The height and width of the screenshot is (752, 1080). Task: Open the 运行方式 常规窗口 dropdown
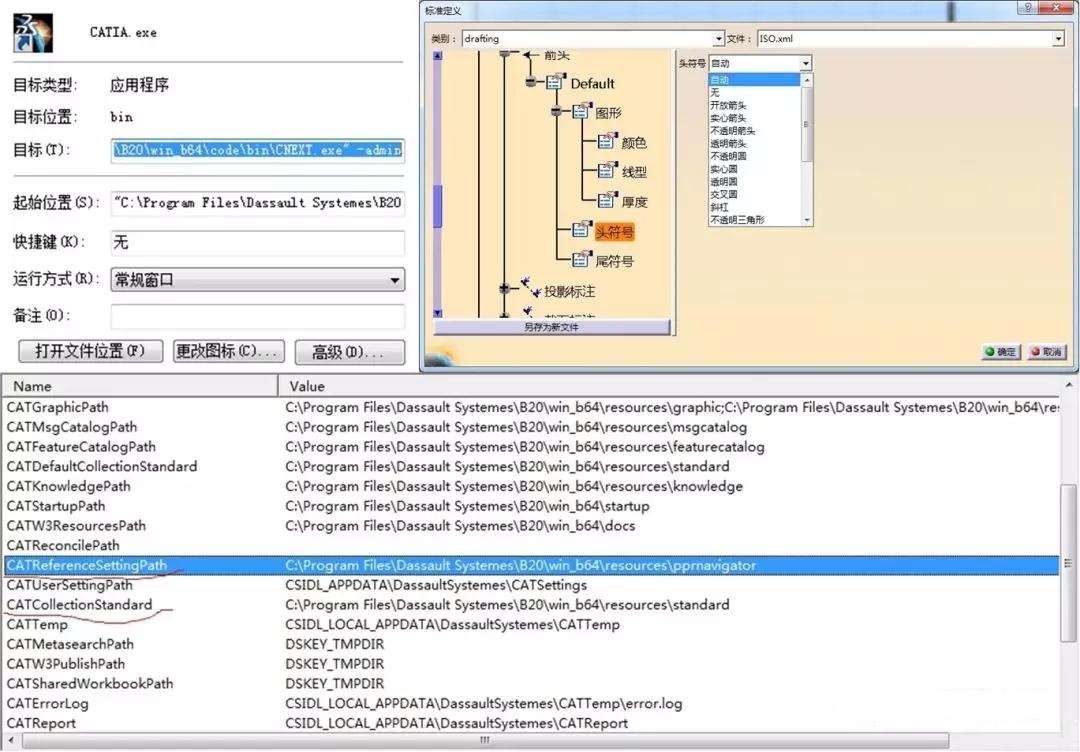click(395, 280)
